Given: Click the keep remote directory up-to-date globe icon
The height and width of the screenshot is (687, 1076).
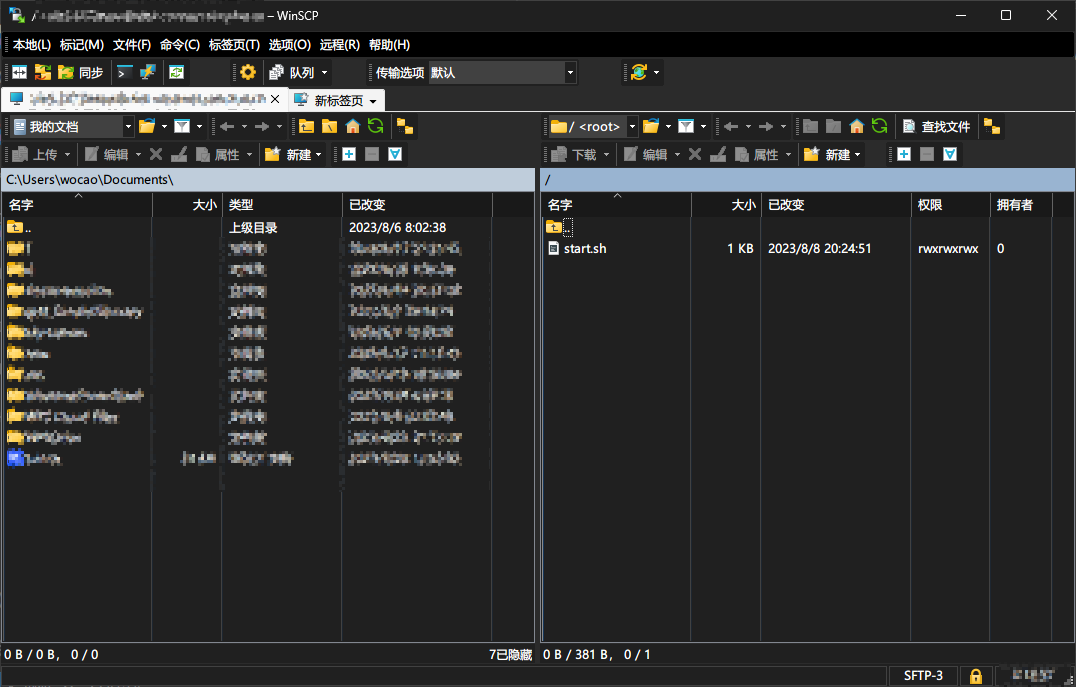Looking at the screenshot, I should 638,72.
